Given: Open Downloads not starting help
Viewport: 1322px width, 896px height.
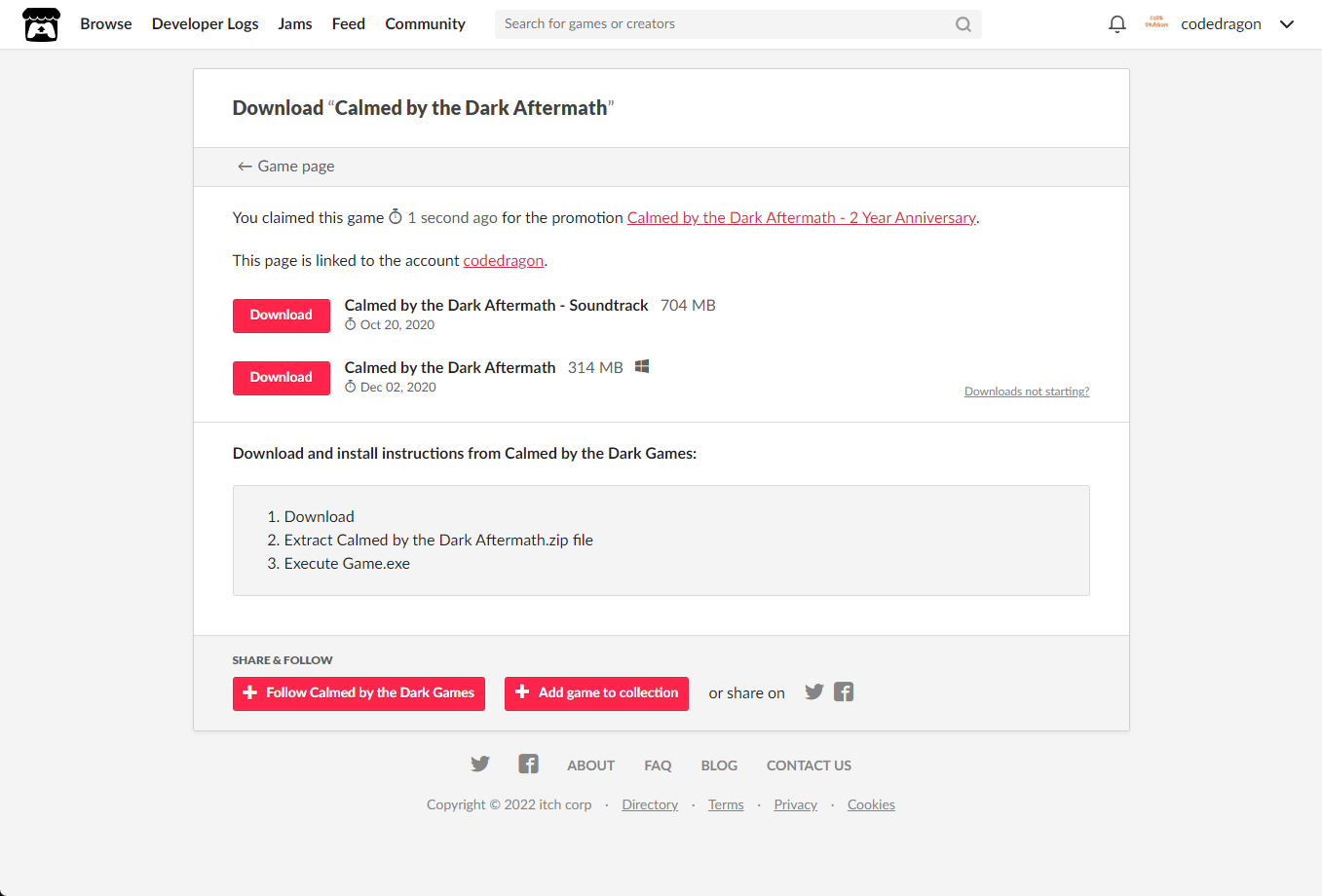Looking at the screenshot, I should pyautogui.click(x=1027, y=392).
